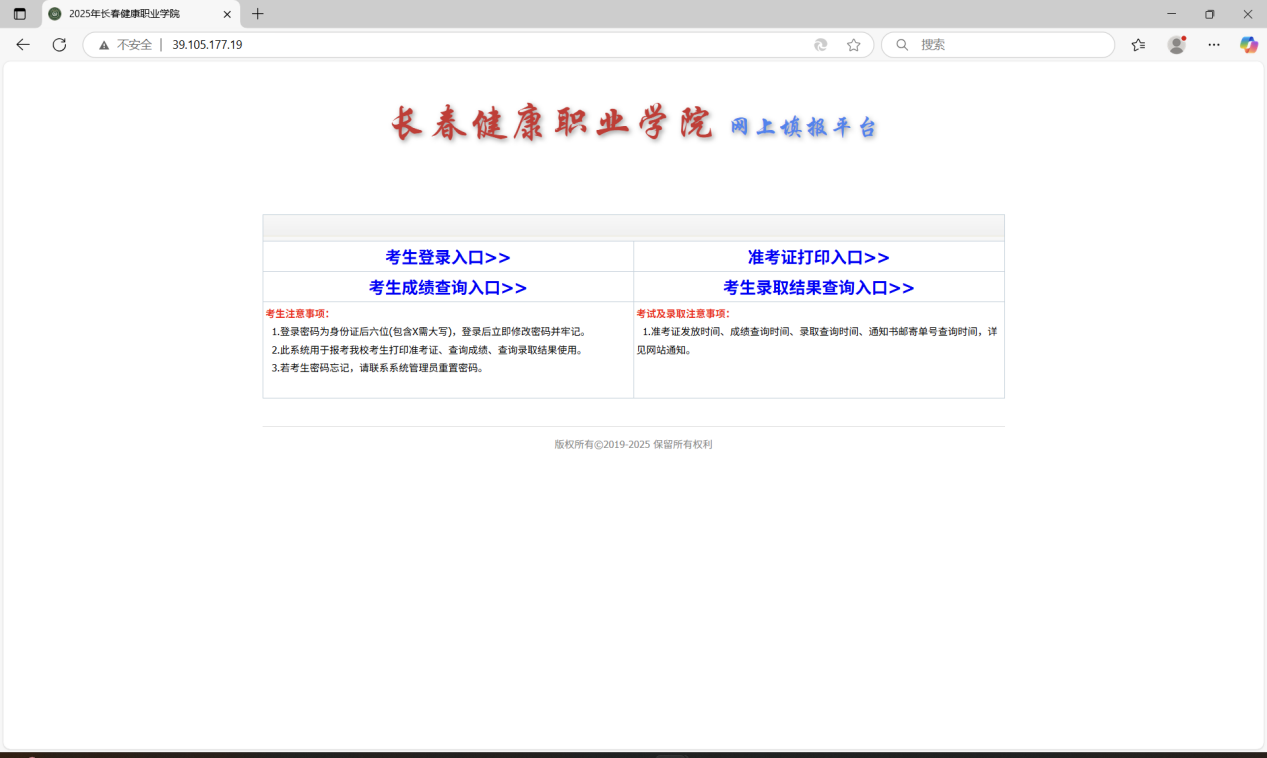Reload the page with the refresh icon
The width and height of the screenshot is (1267, 758).
click(x=59, y=45)
